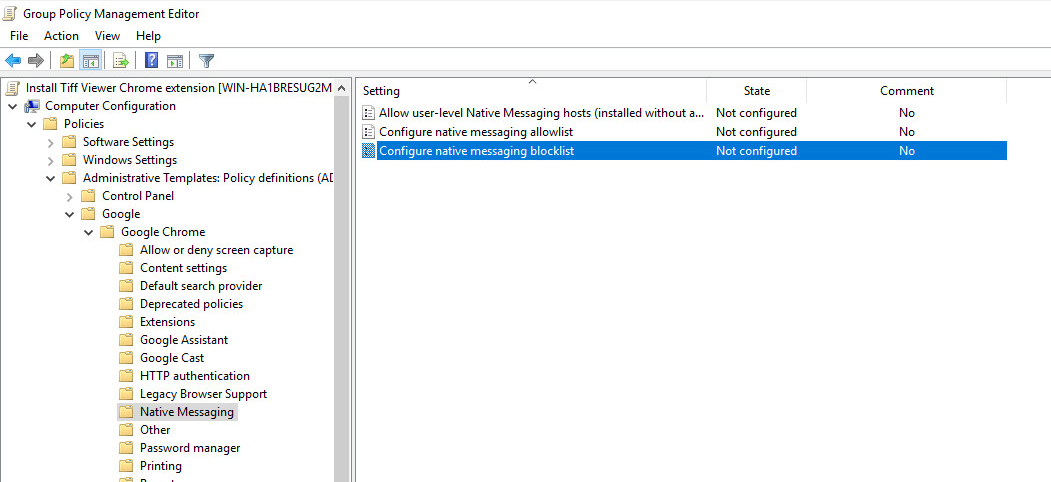
Task: Select the Extensions folder in tree
Action: 167,322
